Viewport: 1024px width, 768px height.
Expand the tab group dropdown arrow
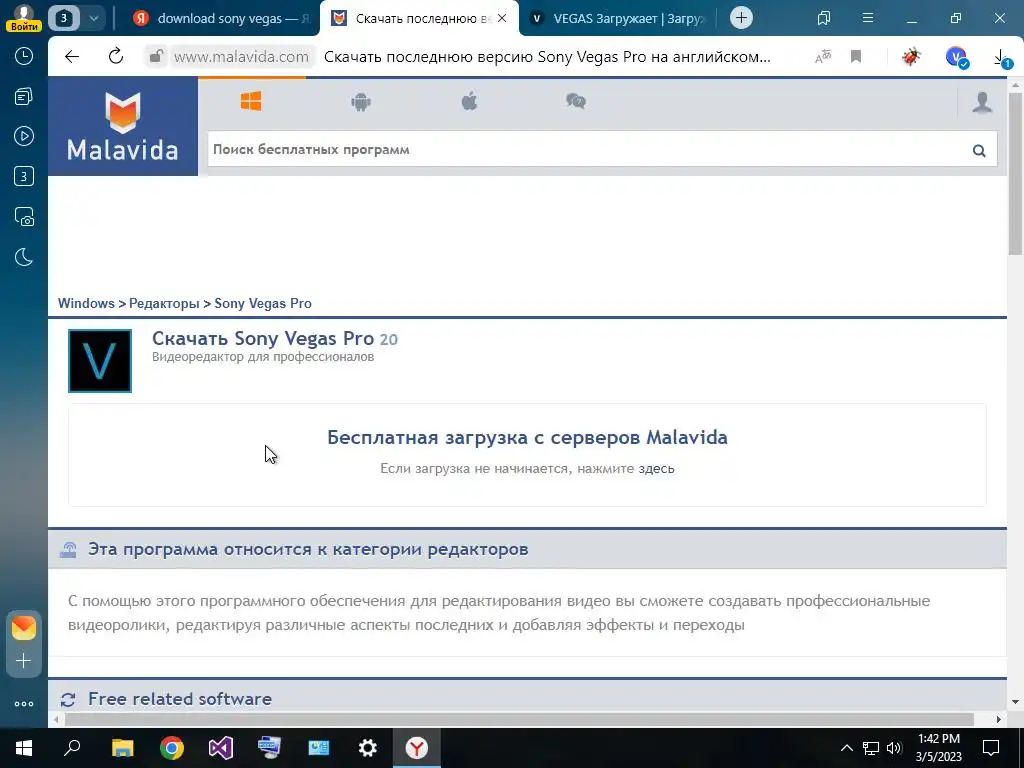[93, 18]
